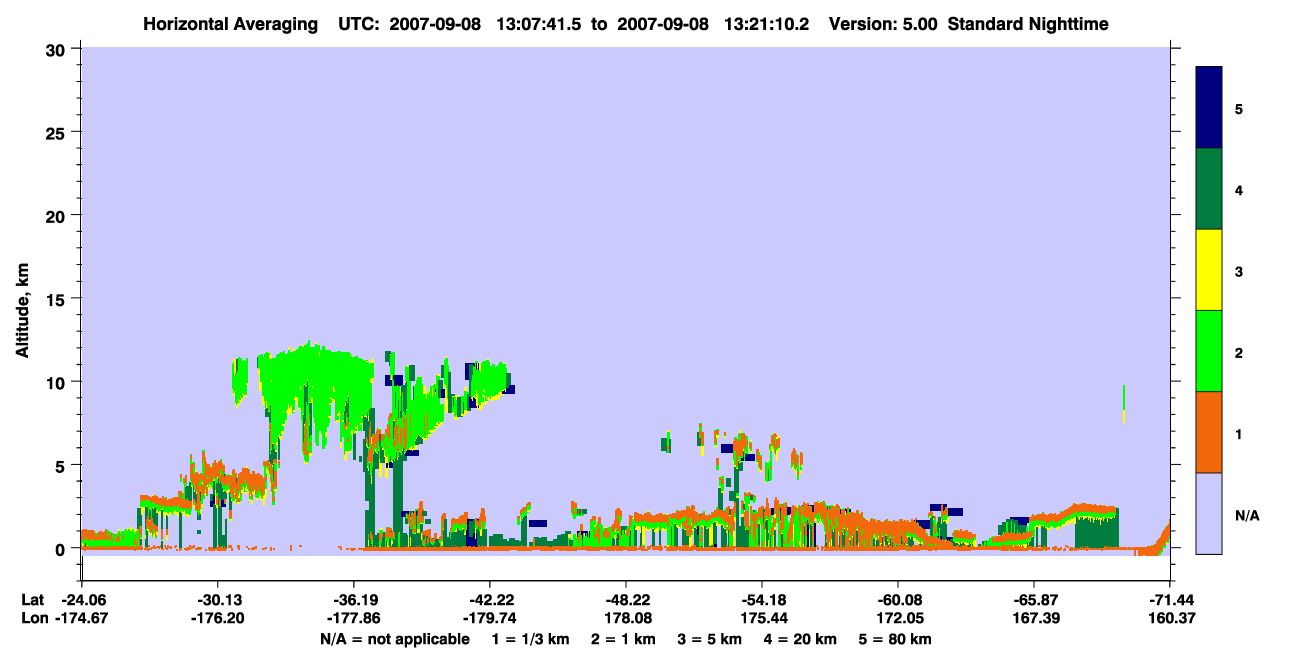Click latitude value -54.18
Viewport: 1300px width, 667px height.
761,600
